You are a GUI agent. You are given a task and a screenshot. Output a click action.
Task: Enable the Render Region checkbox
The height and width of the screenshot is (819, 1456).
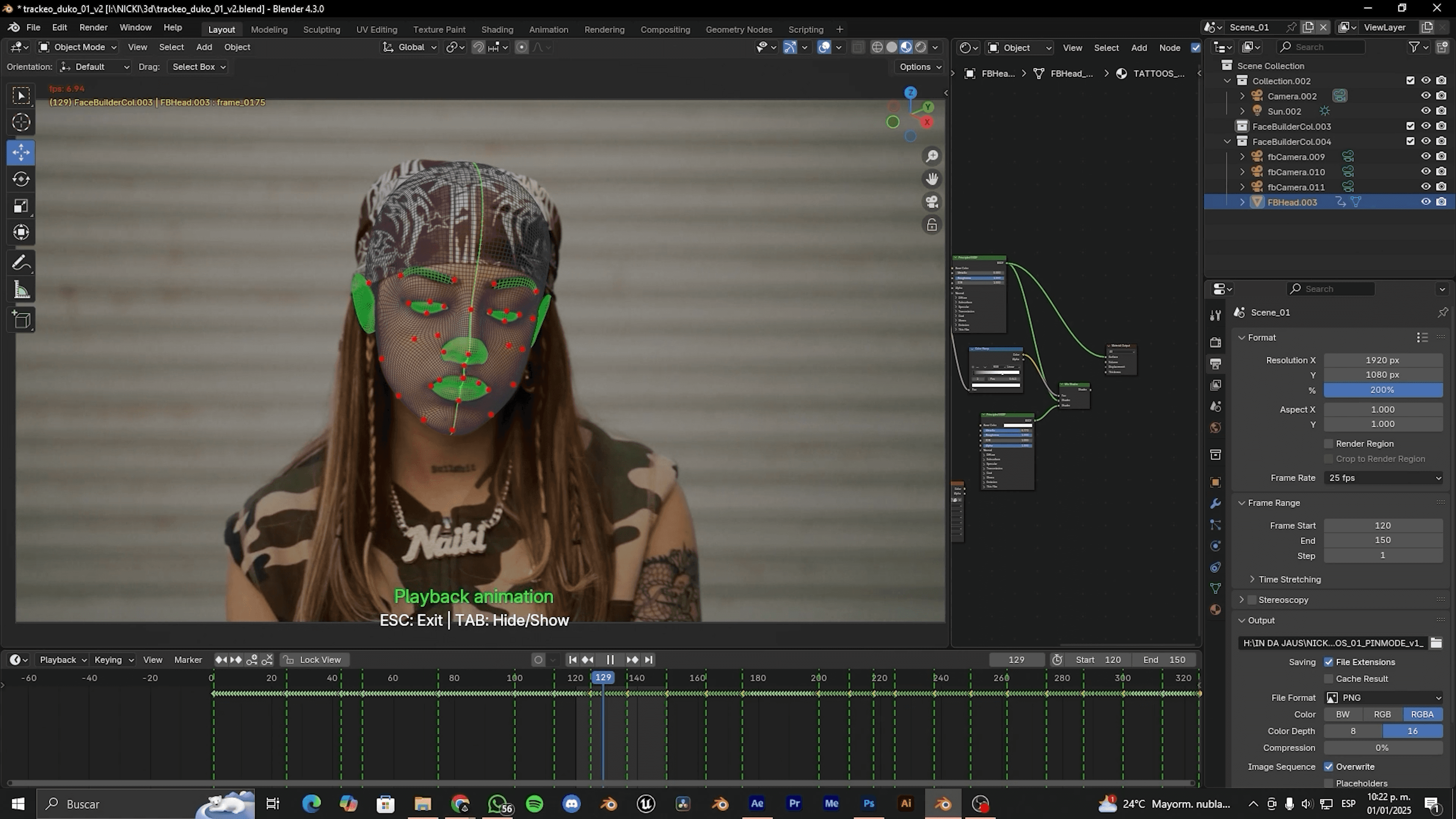click(x=1329, y=443)
